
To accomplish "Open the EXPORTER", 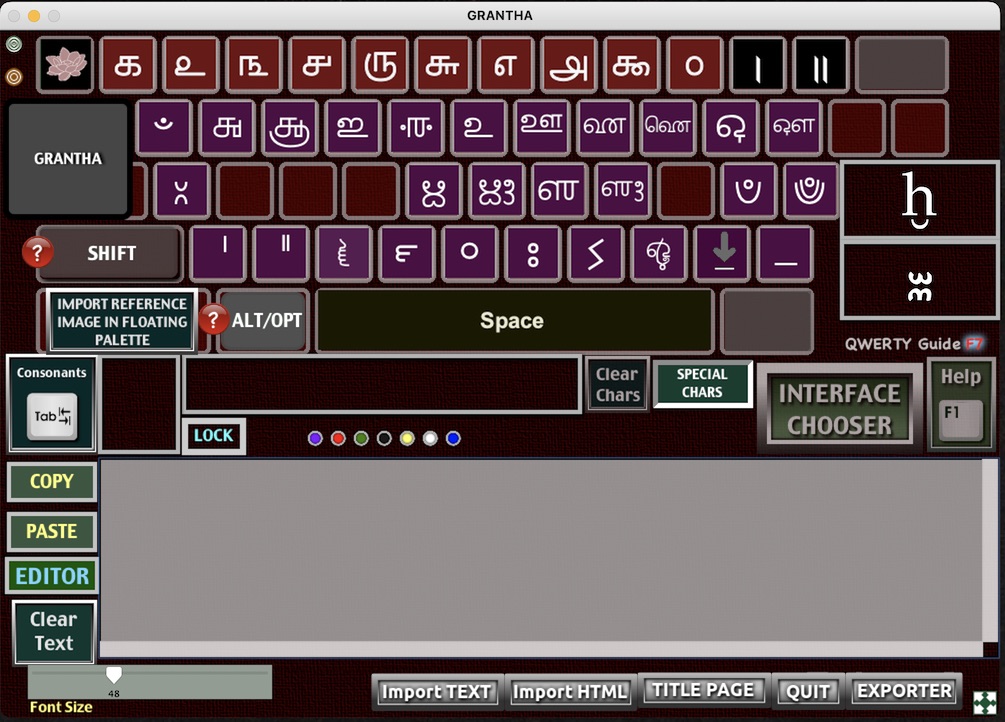I will tap(904, 691).
